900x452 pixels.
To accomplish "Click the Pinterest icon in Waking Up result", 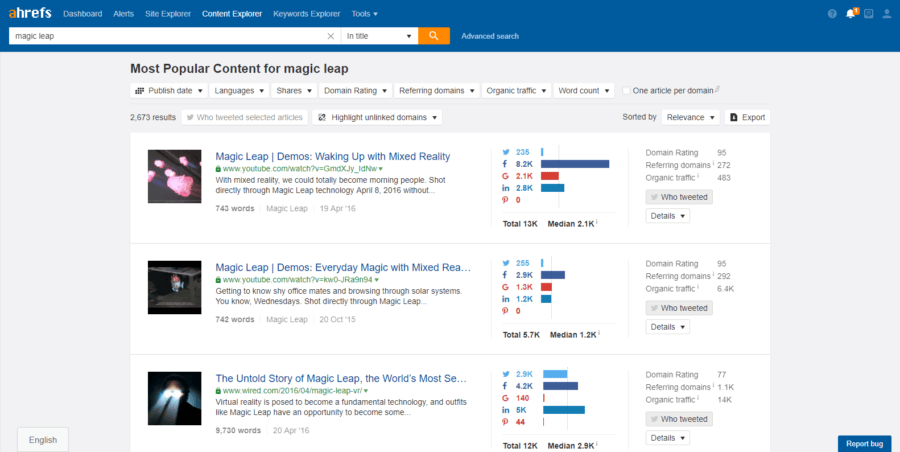I will pyautogui.click(x=506, y=200).
